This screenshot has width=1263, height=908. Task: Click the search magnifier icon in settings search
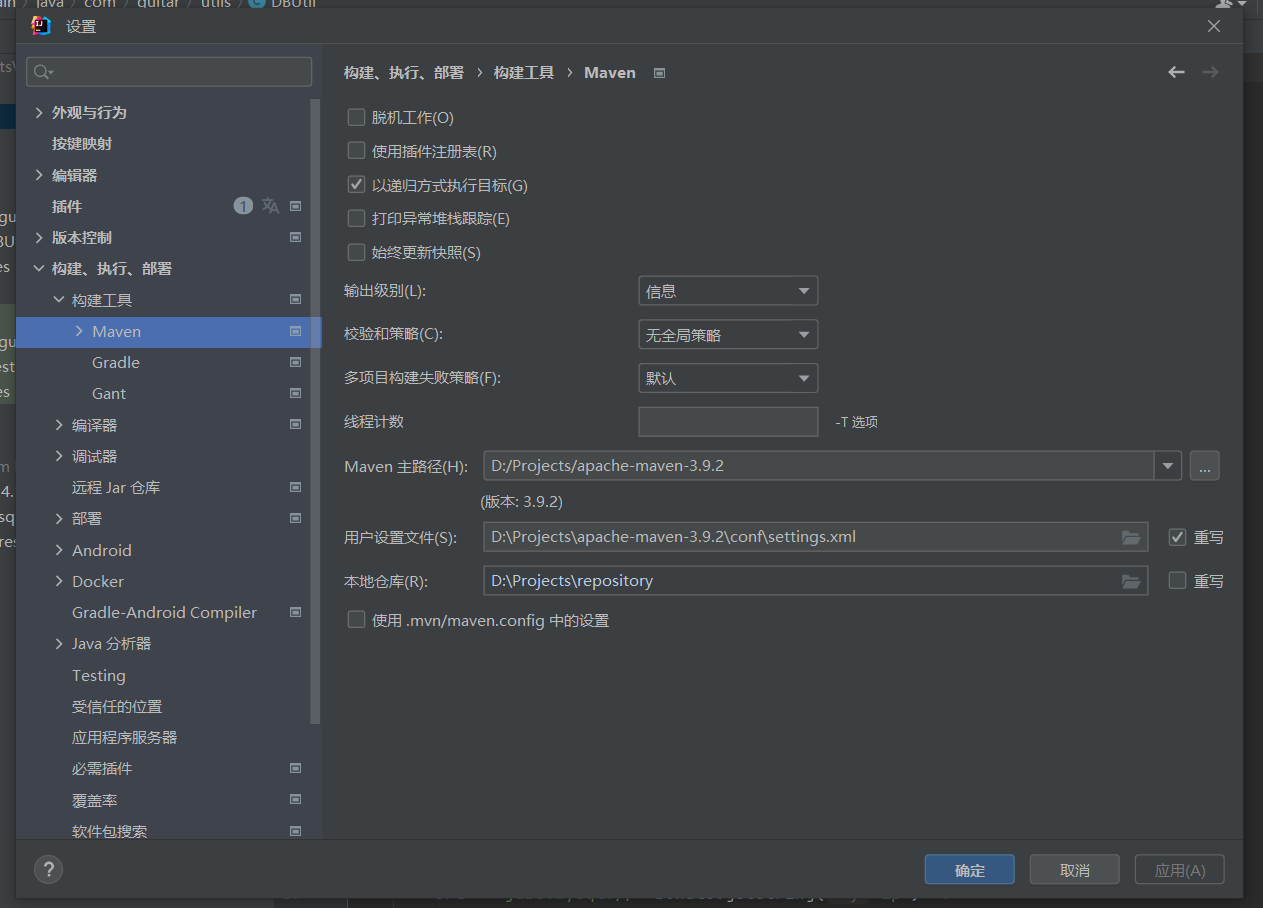42,72
